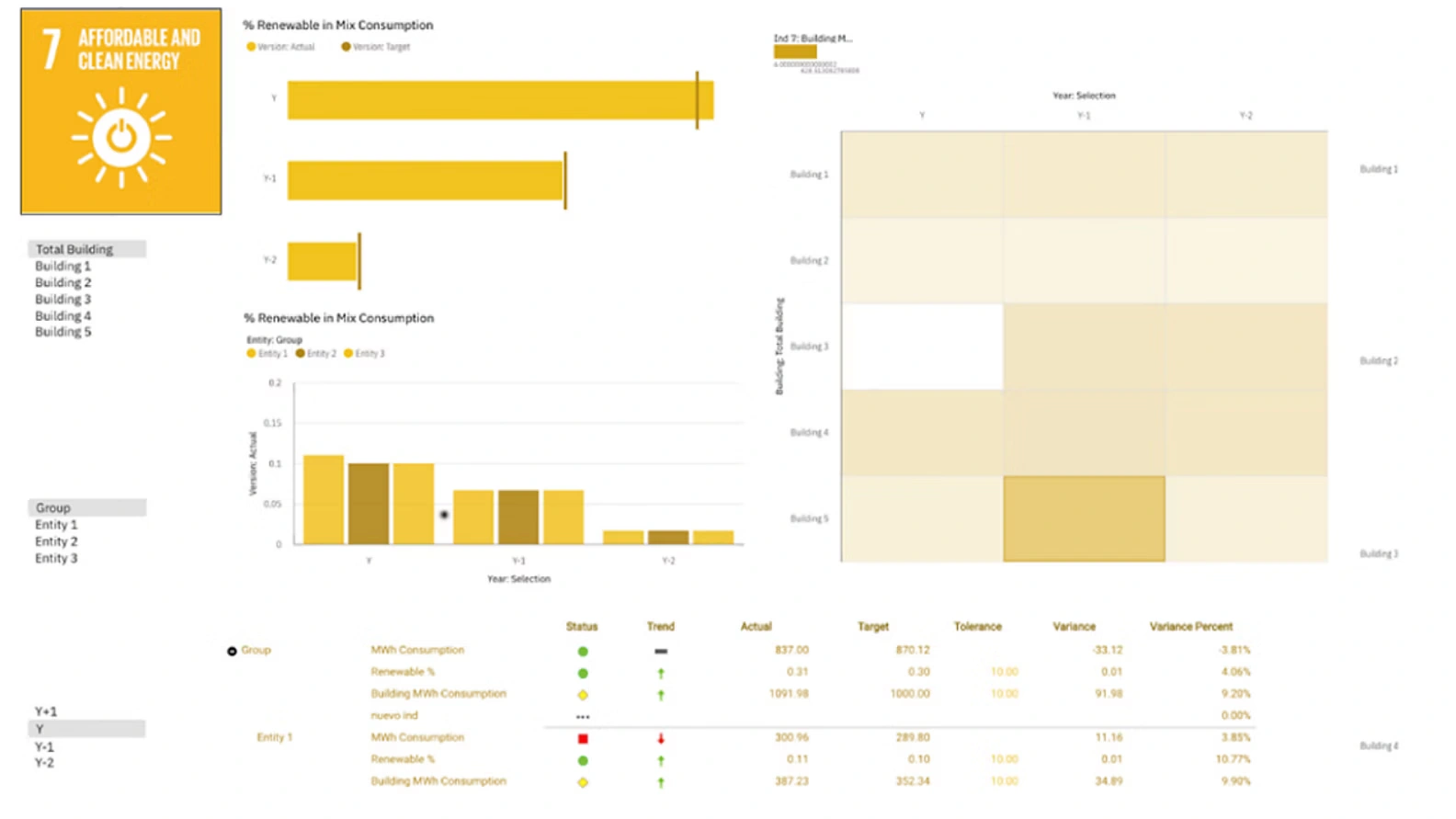This screenshot has height=819, width=1456.
Task: Click the Entity 1 row label in table
Action: point(274,737)
